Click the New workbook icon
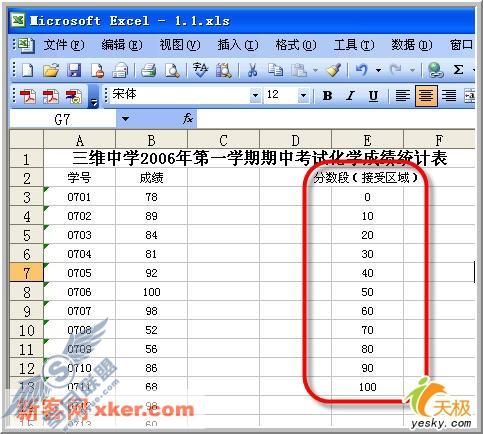This screenshot has width=483, height=434. click(x=27, y=70)
